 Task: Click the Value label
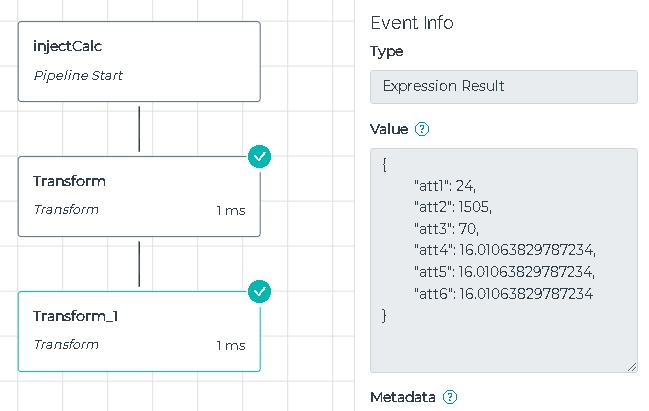[389, 129]
